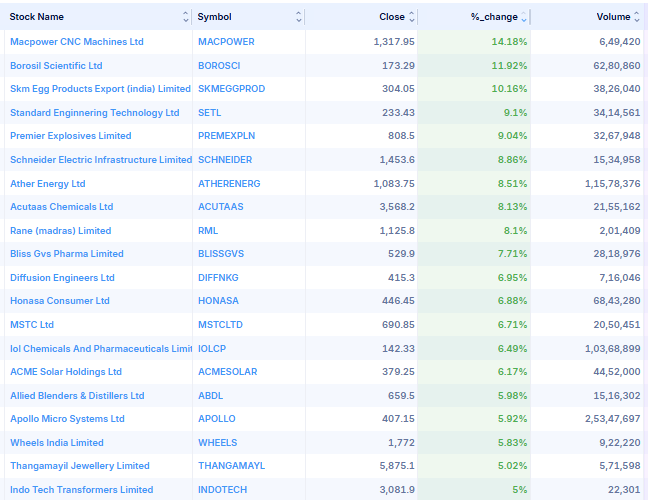Click the ATHERENERG symbol
Image resolution: width=648 pixels, height=500 pixels.
click(229, 184)
